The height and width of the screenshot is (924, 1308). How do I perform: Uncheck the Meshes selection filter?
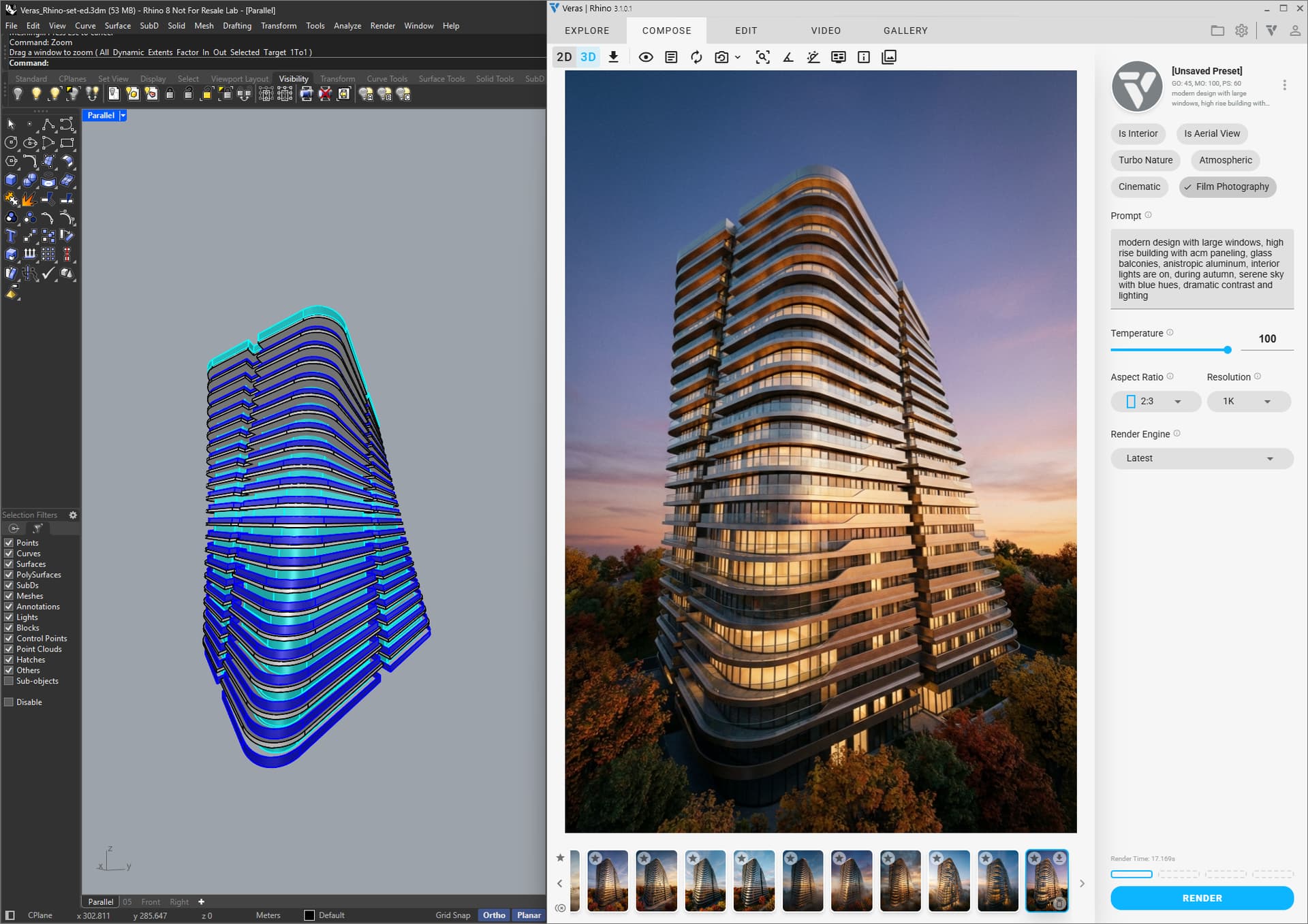(9, 596)
